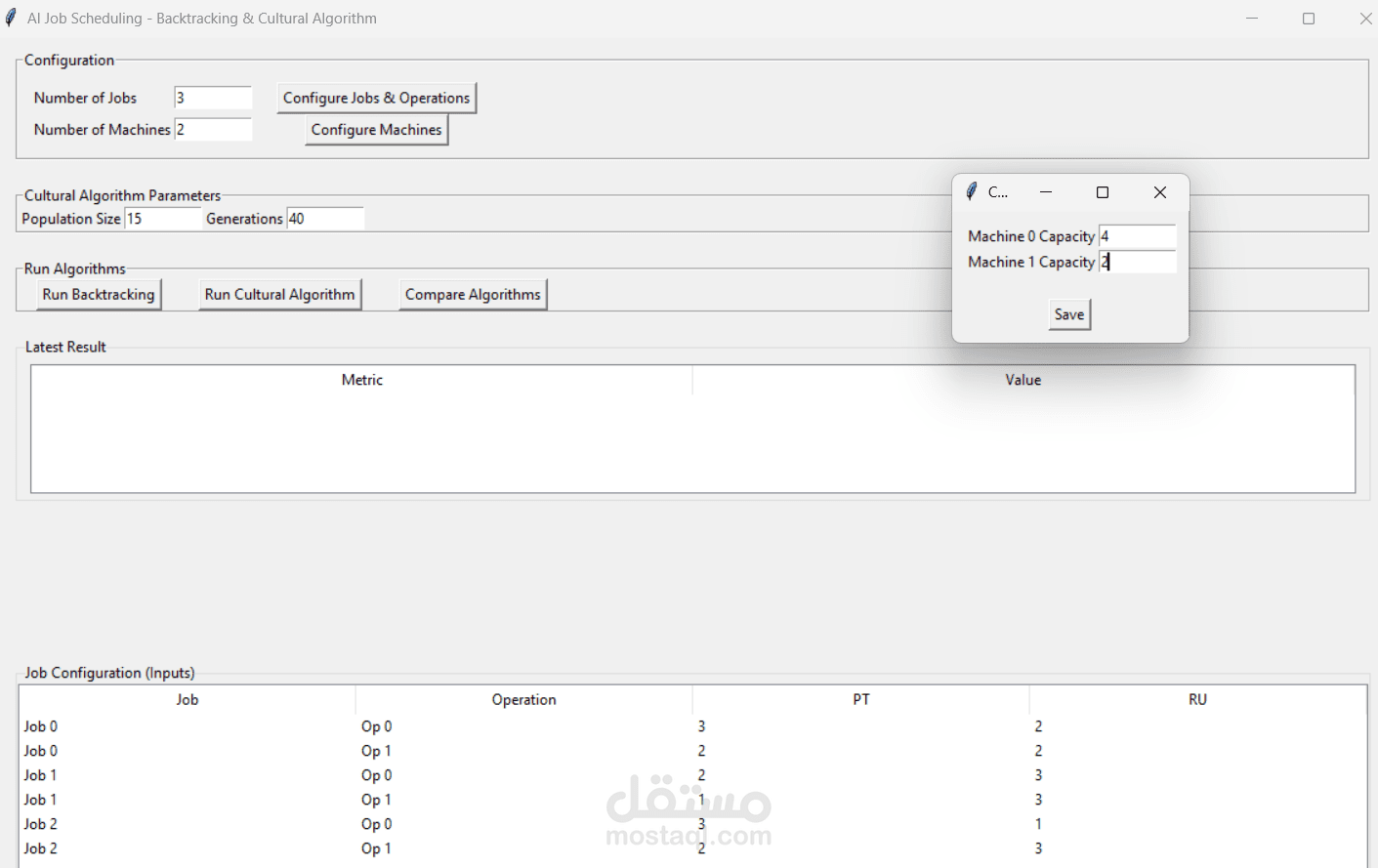Image resolution: width=1378 pixels, height=868 pixels.
Task: Click the Python icon on the Capacity dialog
Action: tap(972, 191)
